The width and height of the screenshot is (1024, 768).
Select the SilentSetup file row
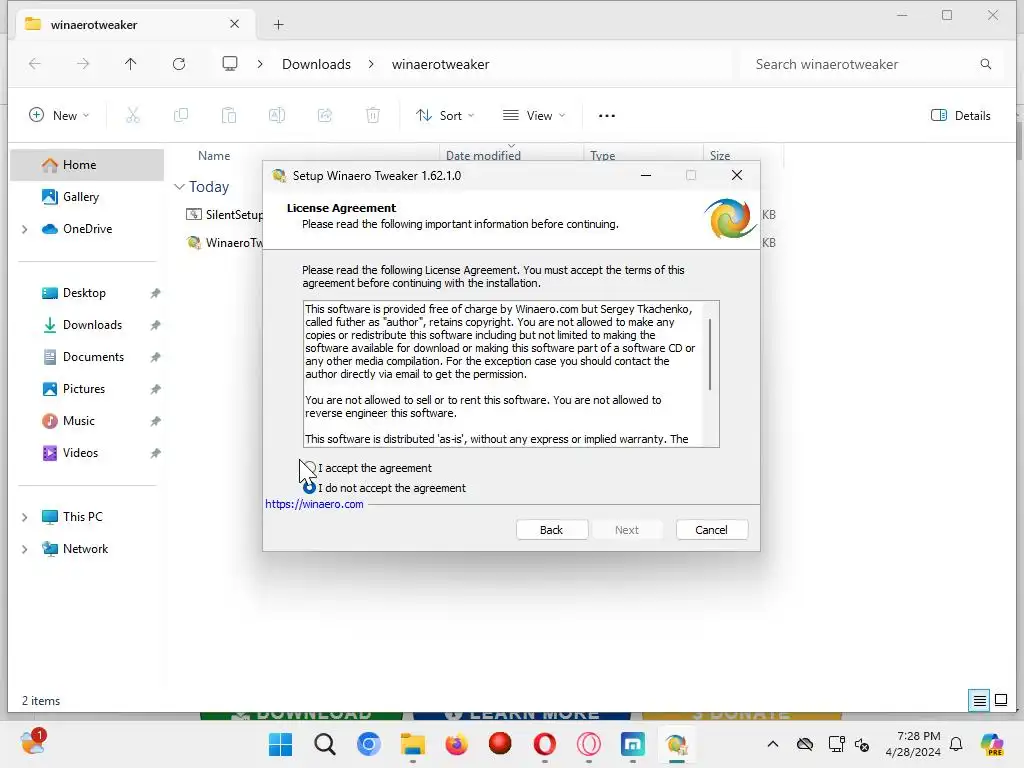(224, 214)
